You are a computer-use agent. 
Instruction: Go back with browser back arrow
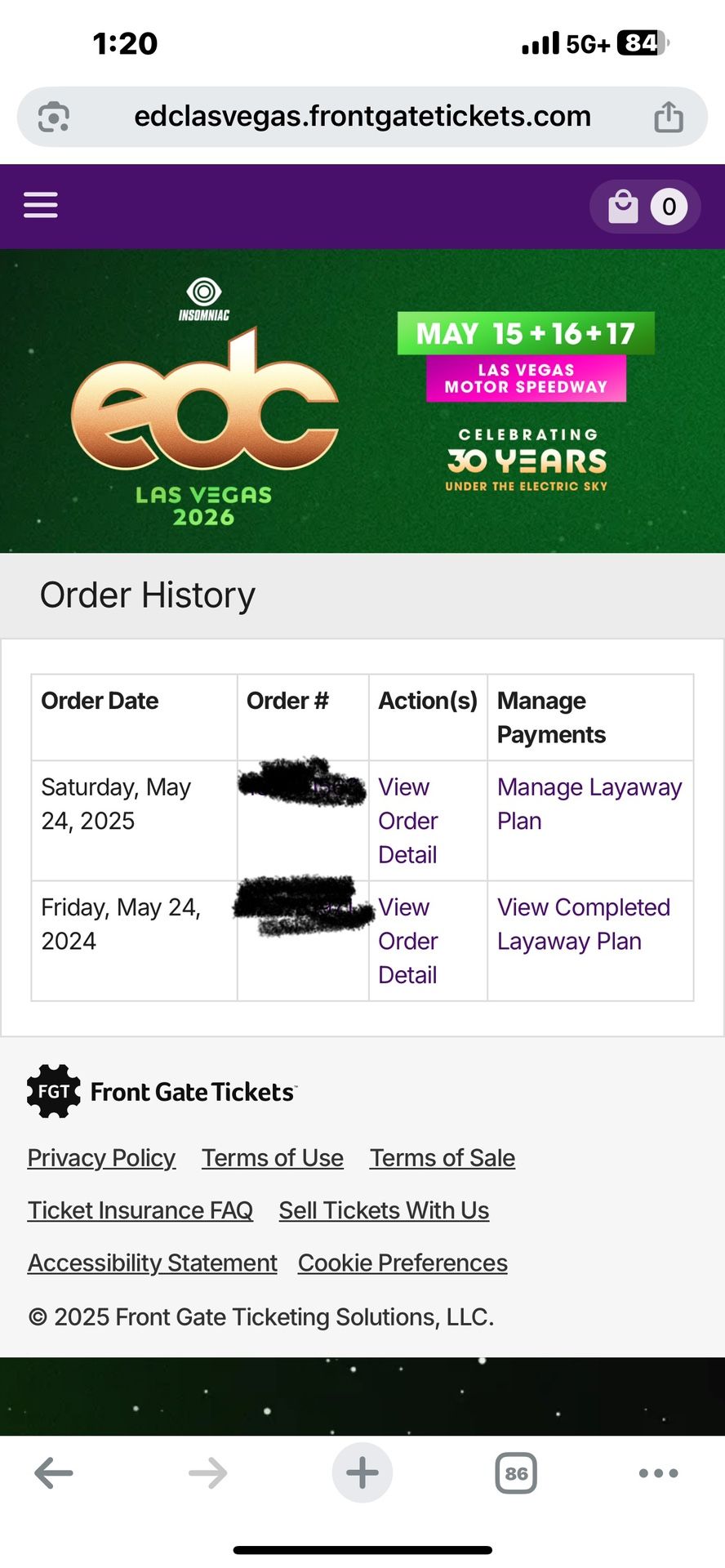tap(54, 1473)
